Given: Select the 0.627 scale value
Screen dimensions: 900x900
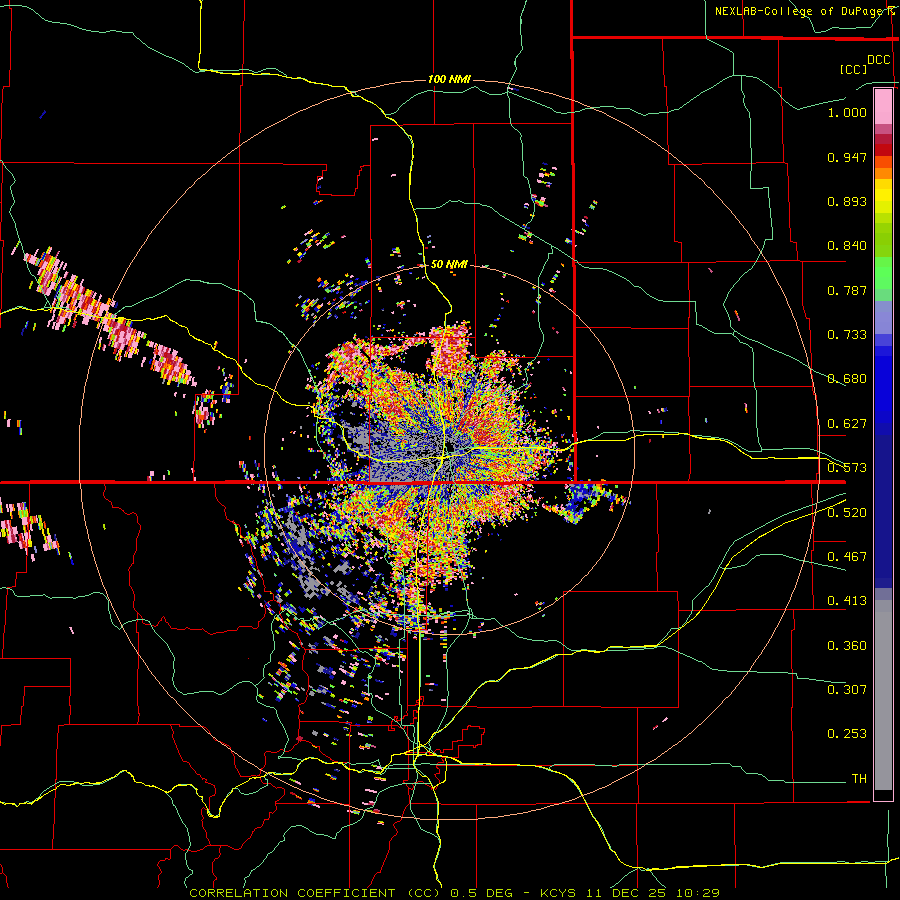Looking at the screenshot, I should coord(847,424).
